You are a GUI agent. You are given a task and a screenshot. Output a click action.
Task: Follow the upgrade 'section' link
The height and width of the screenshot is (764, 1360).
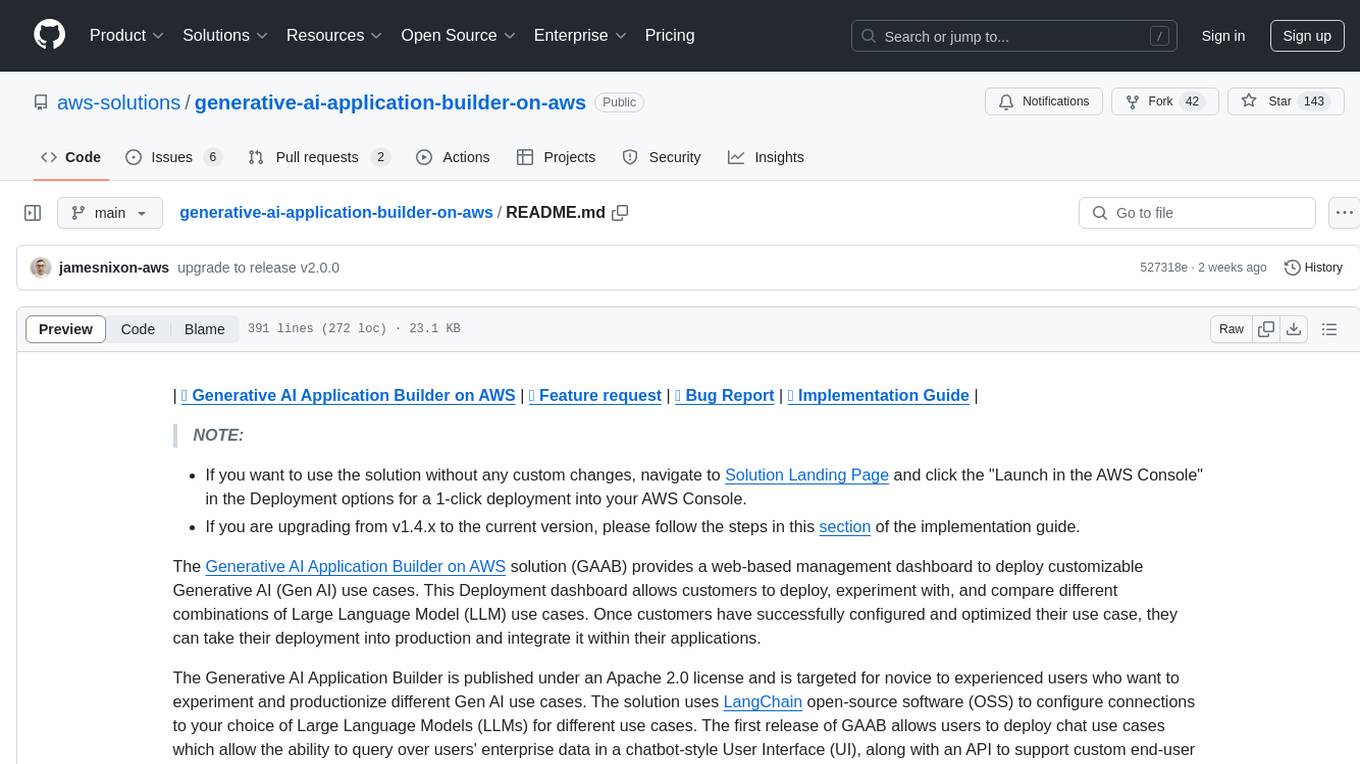tap(845, 527)
